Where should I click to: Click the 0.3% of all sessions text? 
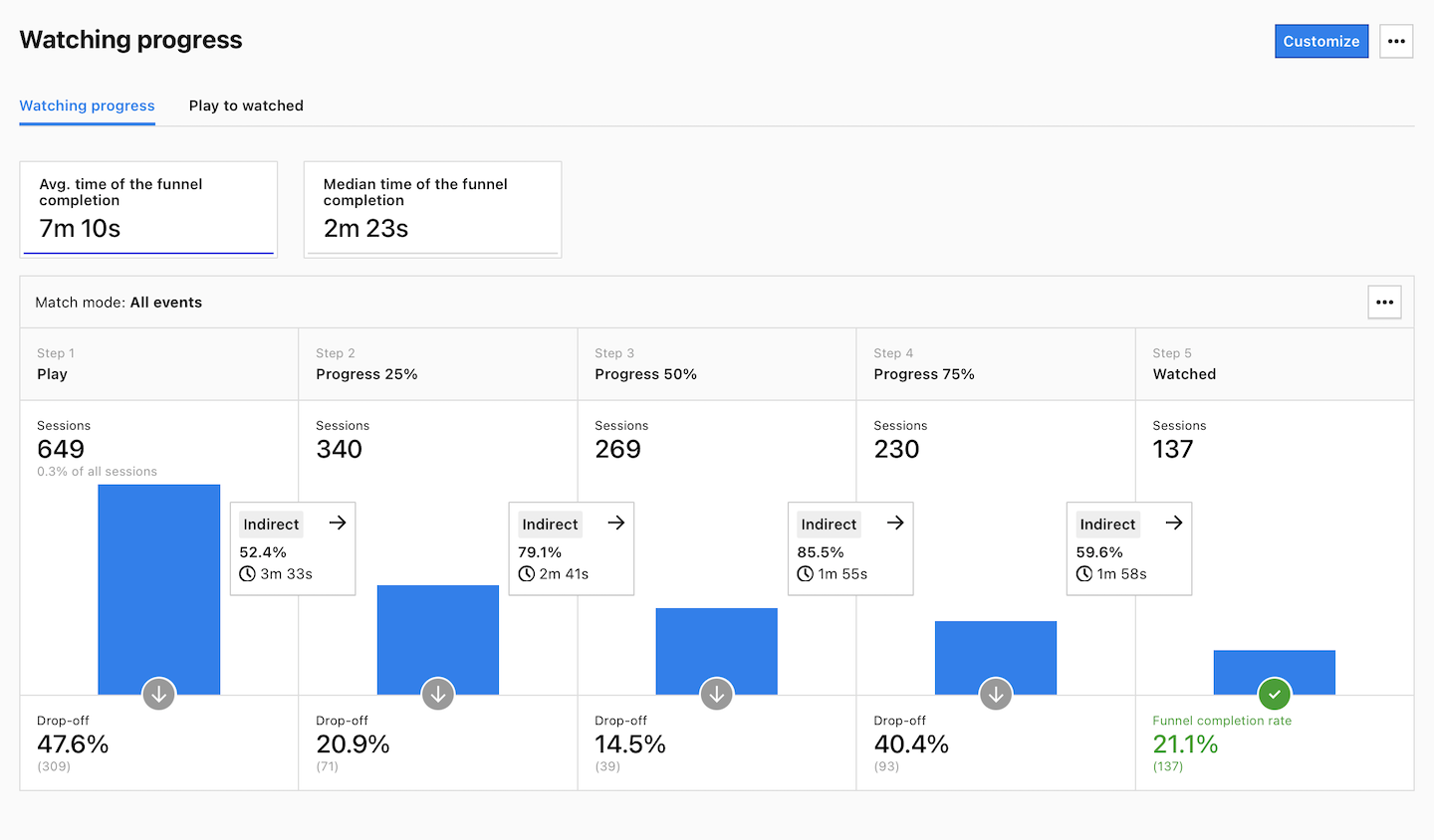[x=97, y=472]
